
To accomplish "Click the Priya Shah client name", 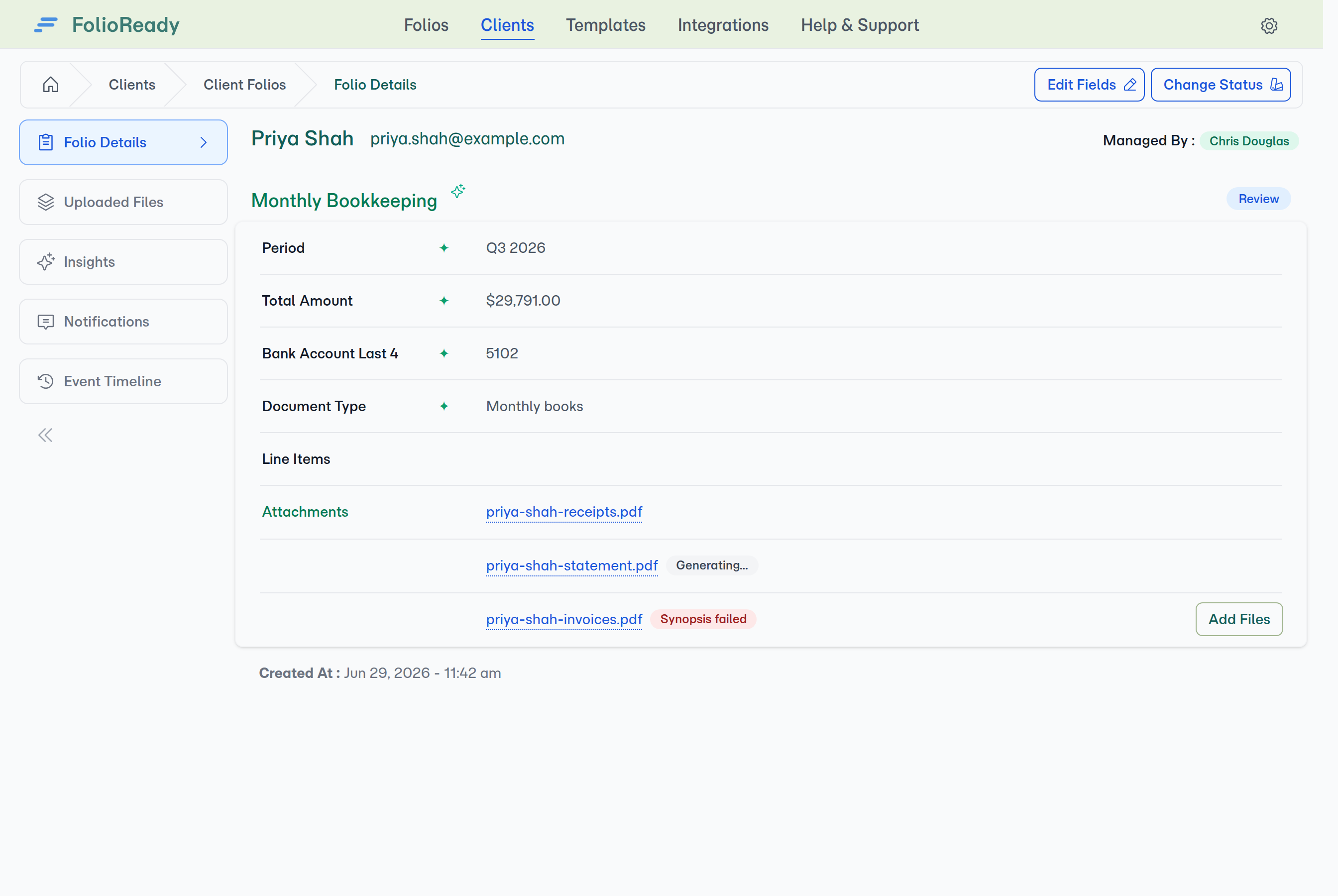I will click(302, 139).
